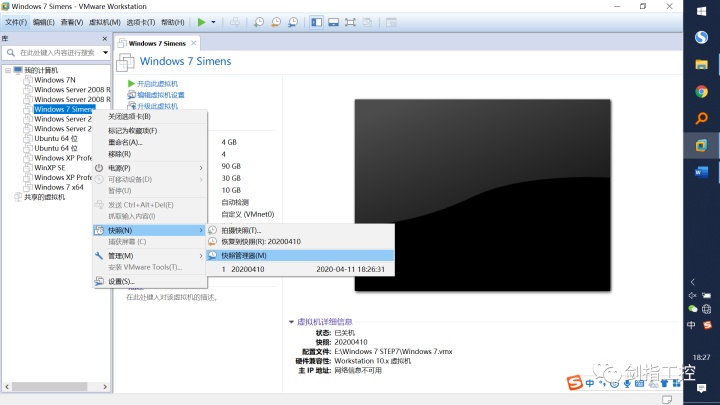Click the Revert to Snapshot toolbar icon
Screen dimensions: 720x405
[x=276, y=22]
